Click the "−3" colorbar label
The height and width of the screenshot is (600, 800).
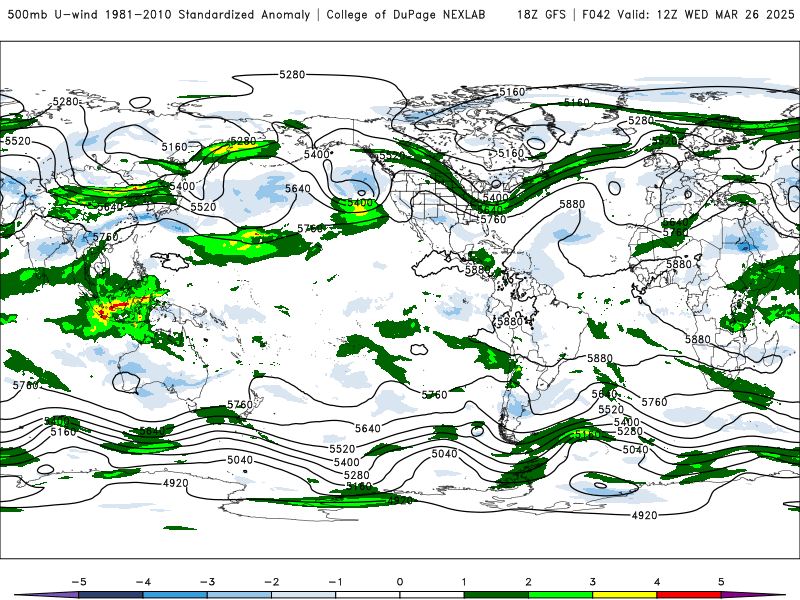point(207,582)
